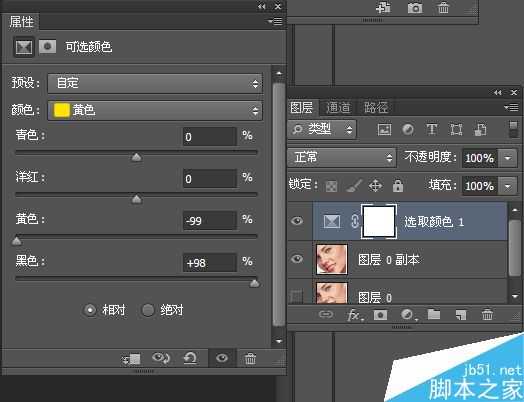Viewport: 524px width, 402px height.
Task: Click the 青色 percentage input field
Action: pos(210,137)
